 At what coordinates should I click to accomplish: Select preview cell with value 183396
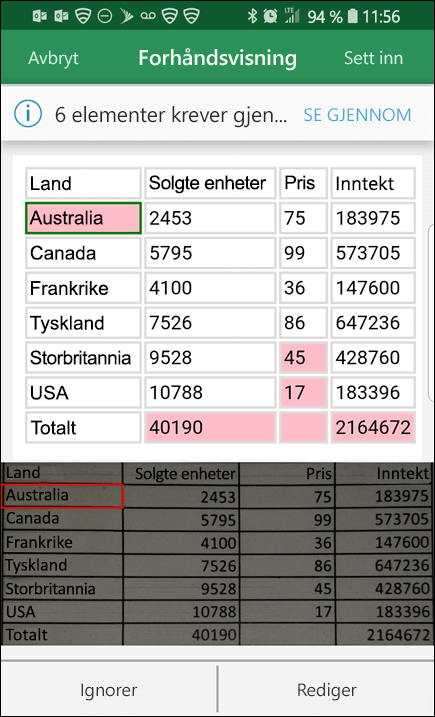pyautogui.click(x=373, y=392)
